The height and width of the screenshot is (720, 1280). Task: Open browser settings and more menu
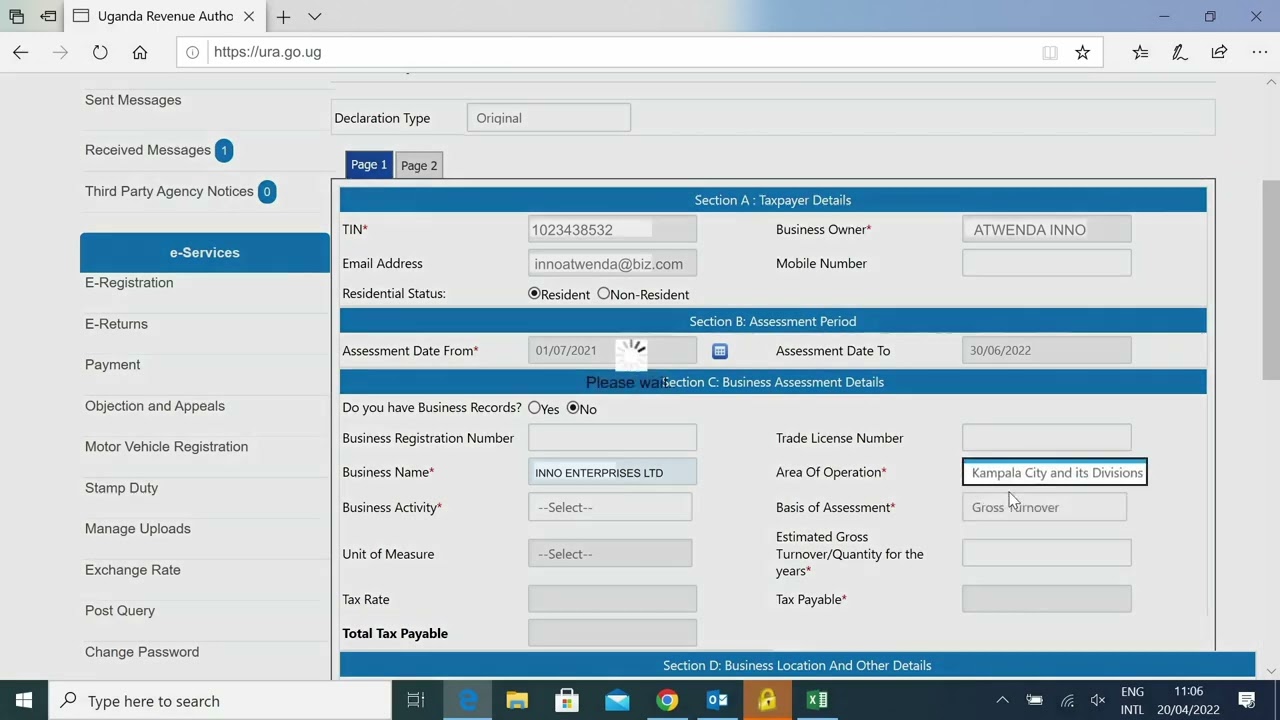tap(1259, 52)
